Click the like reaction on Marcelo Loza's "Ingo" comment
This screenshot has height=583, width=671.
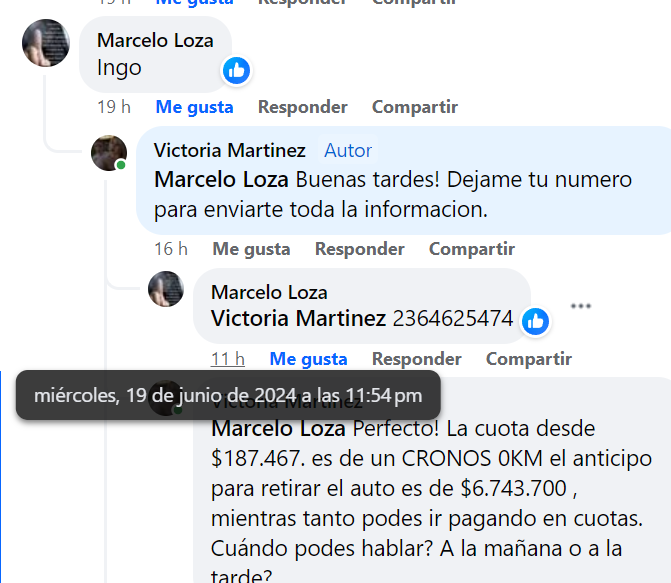(236, 71)
